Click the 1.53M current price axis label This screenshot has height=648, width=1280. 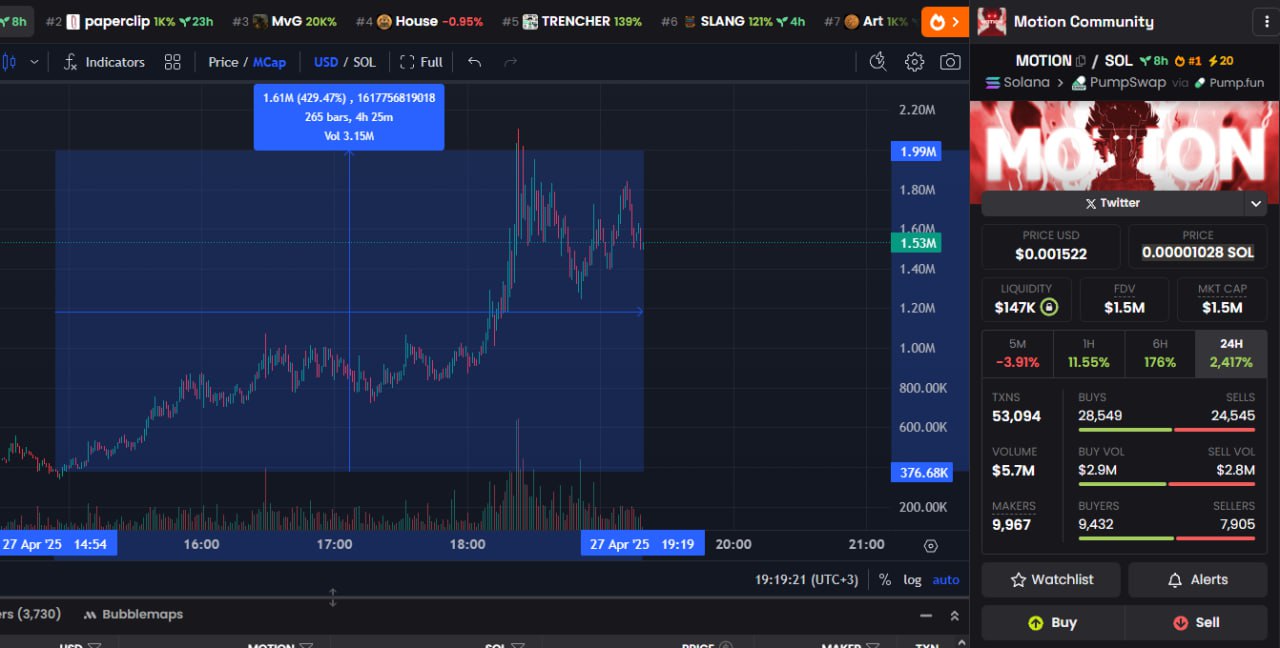coord(915,243)
